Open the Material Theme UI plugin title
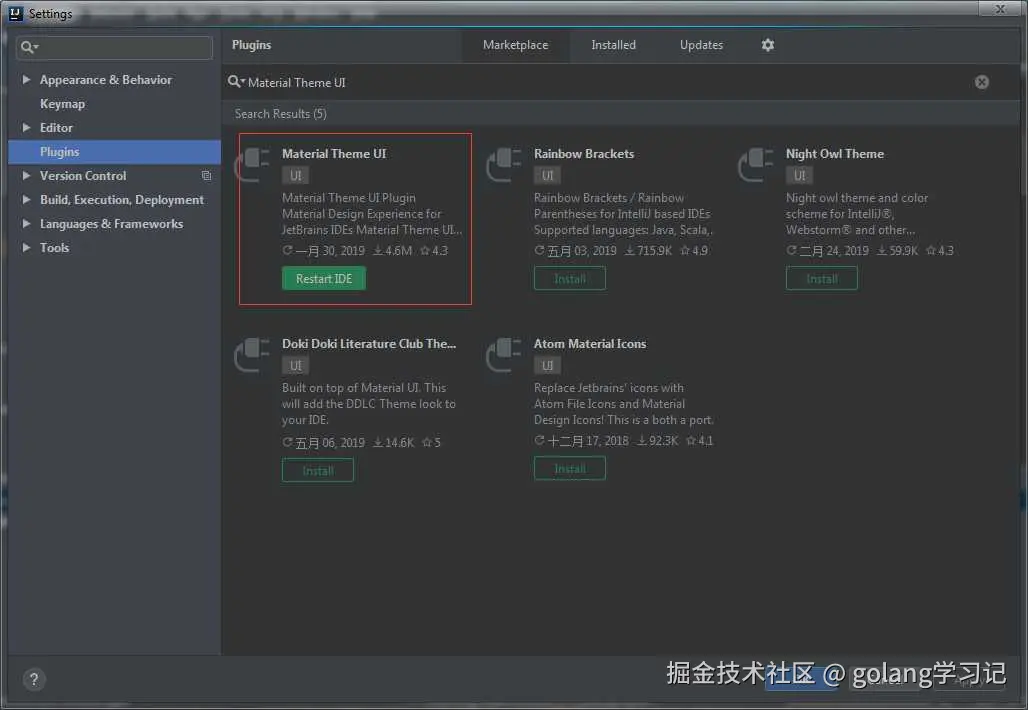This screenshot has height=710, width=1028. pos(334,153)
